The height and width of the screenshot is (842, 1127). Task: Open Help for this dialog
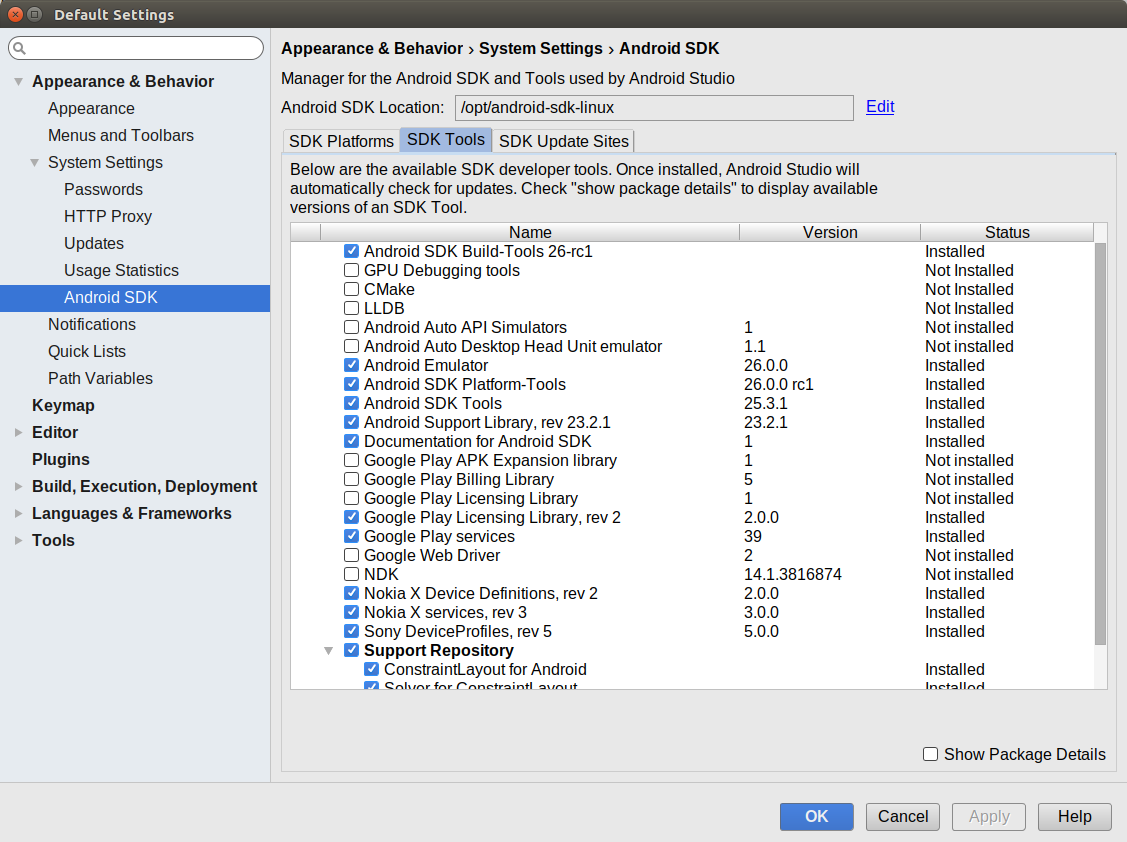[1075, 817]
